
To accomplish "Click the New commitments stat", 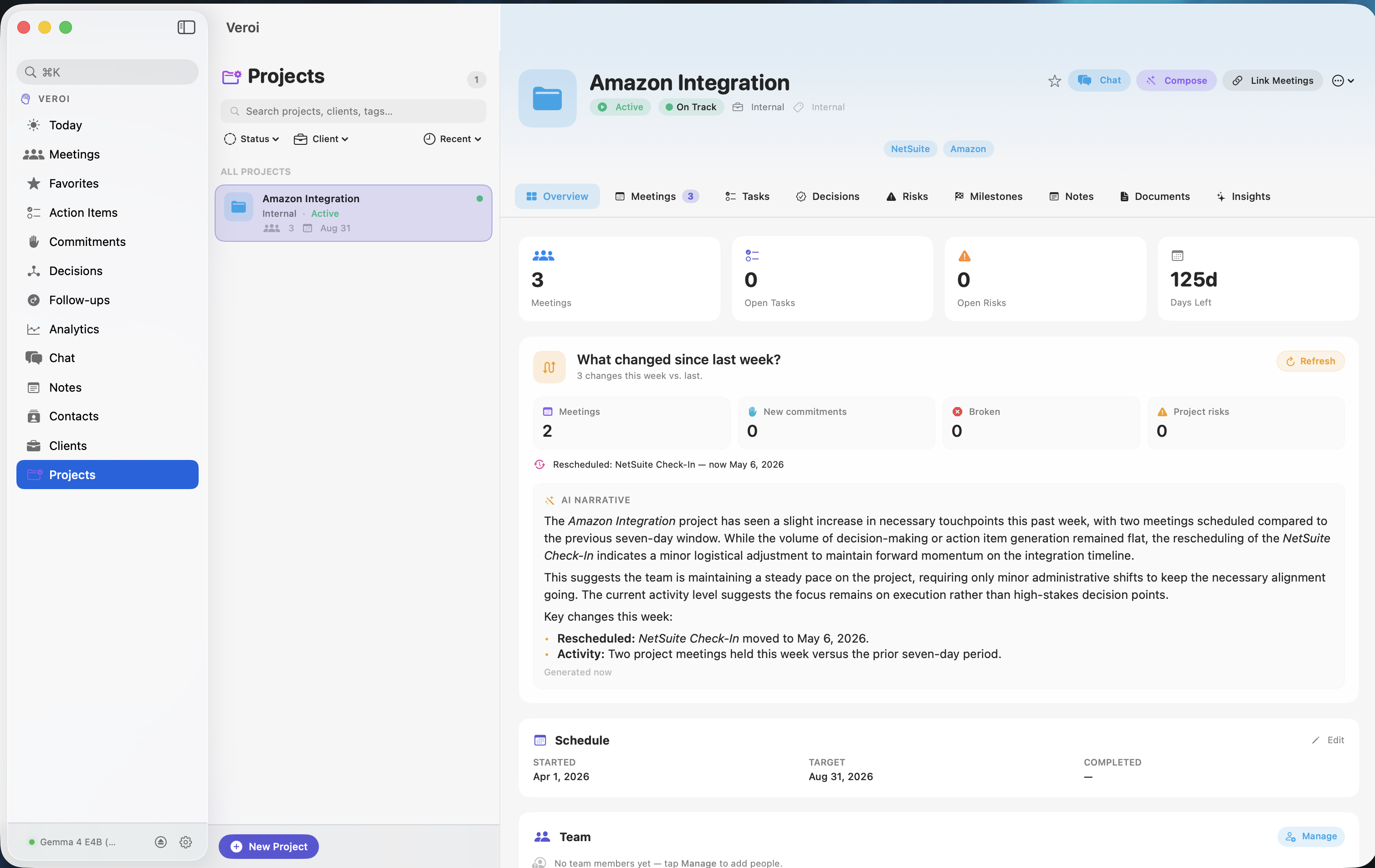I will coord(836,423).
